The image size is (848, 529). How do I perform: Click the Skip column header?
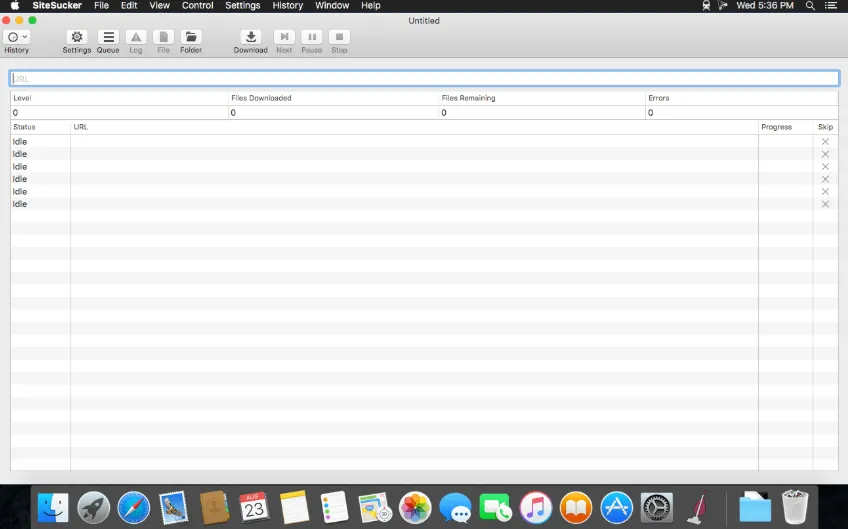(x=825, y=127)
